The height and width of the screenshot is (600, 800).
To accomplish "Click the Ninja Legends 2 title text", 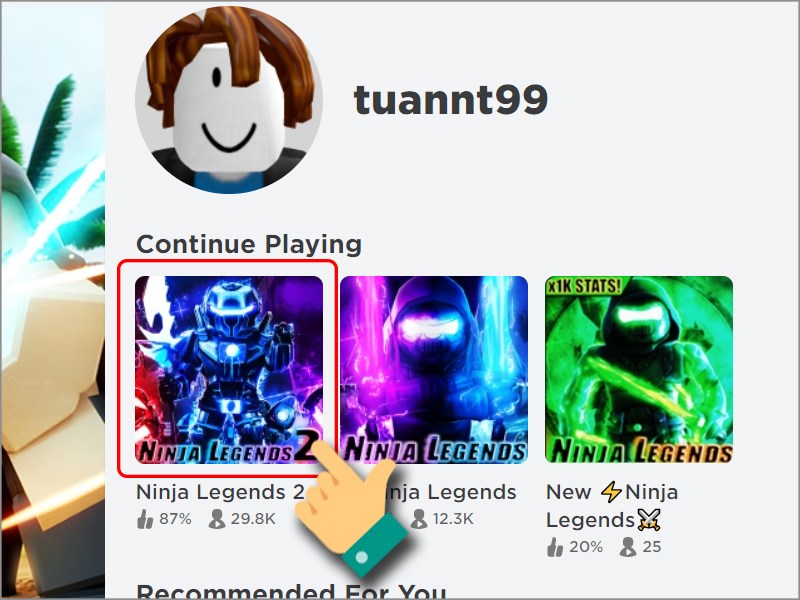I will point(220,492).
